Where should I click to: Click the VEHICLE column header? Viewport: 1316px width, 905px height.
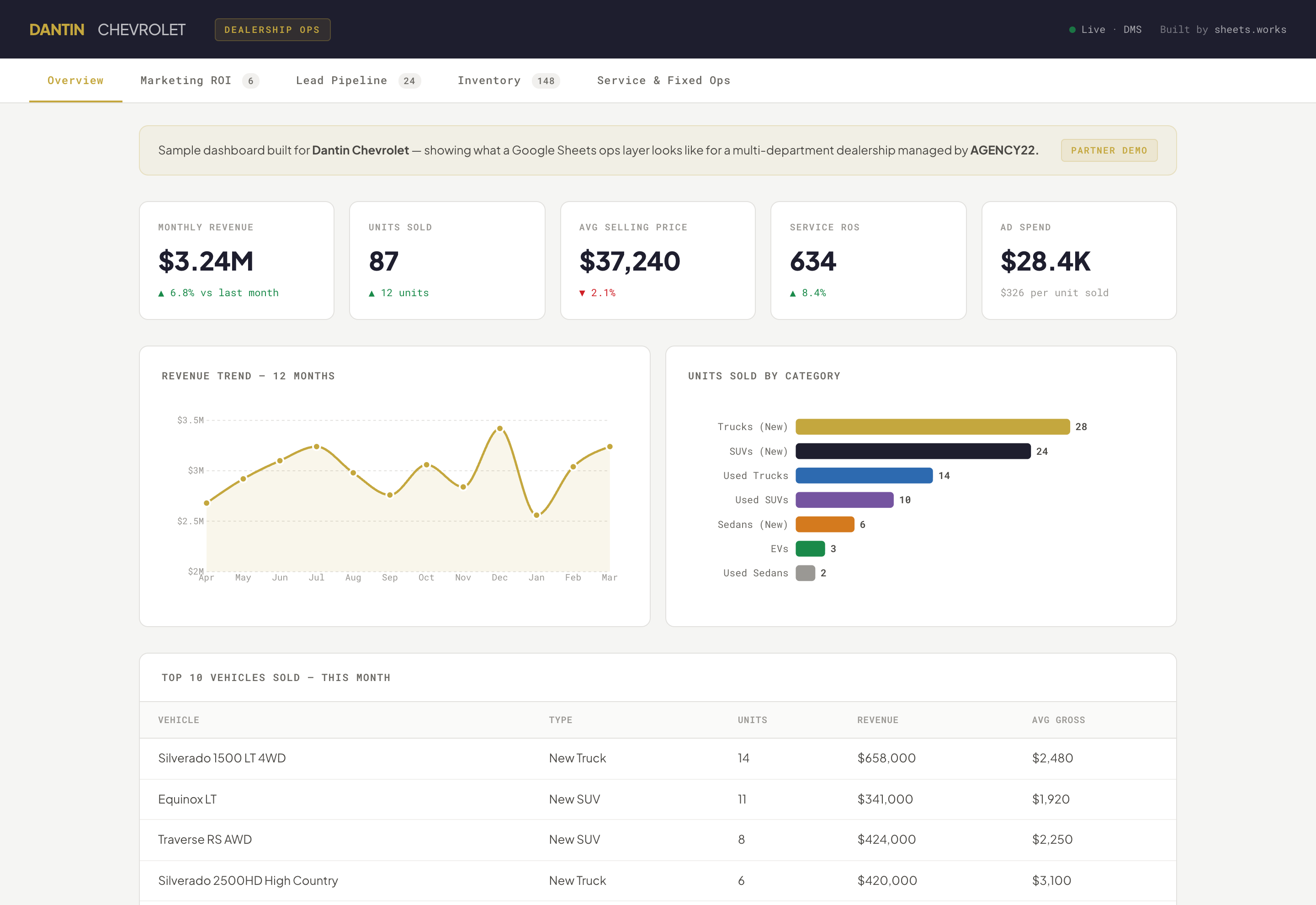(179, 720)
